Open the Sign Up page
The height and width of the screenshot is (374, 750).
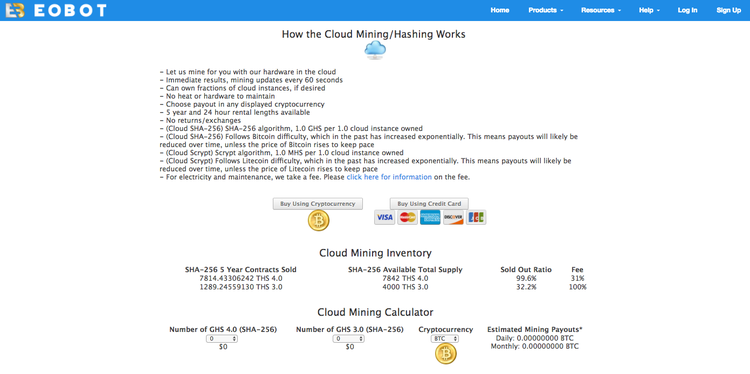point(728,10)
